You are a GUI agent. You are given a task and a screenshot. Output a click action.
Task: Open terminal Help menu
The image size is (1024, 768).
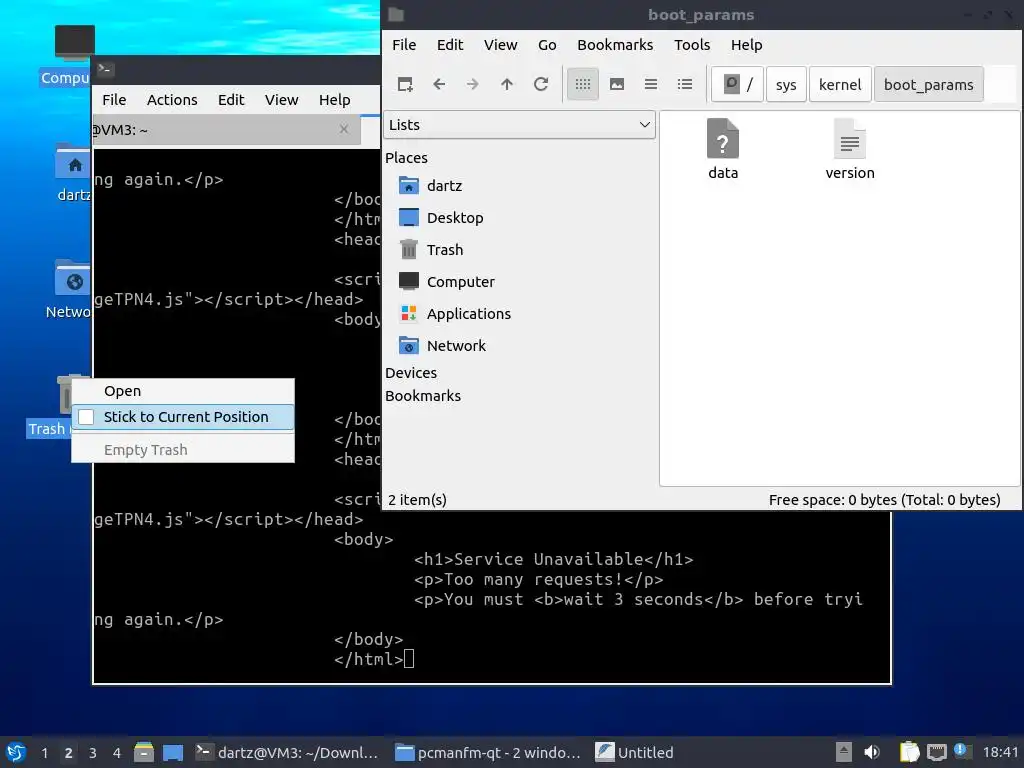(x=334, y=100)
